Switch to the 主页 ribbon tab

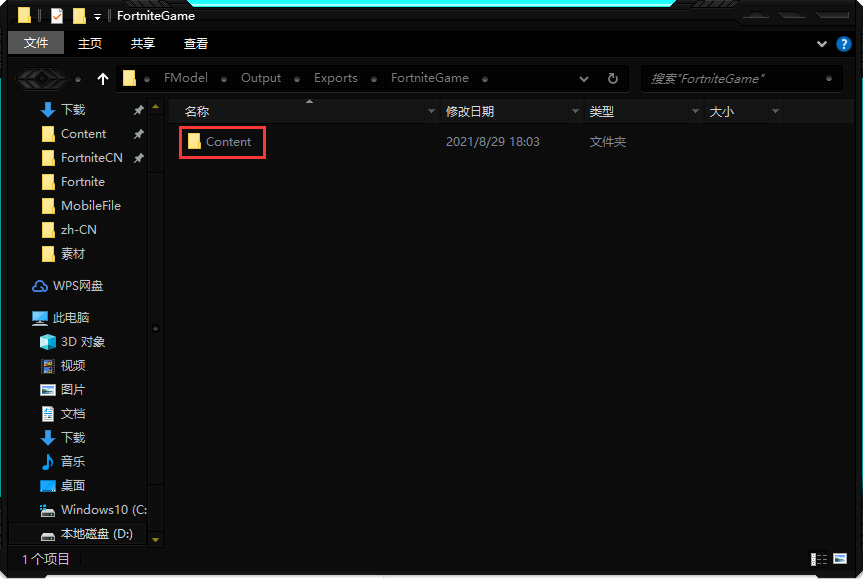[x=90, y=43]
